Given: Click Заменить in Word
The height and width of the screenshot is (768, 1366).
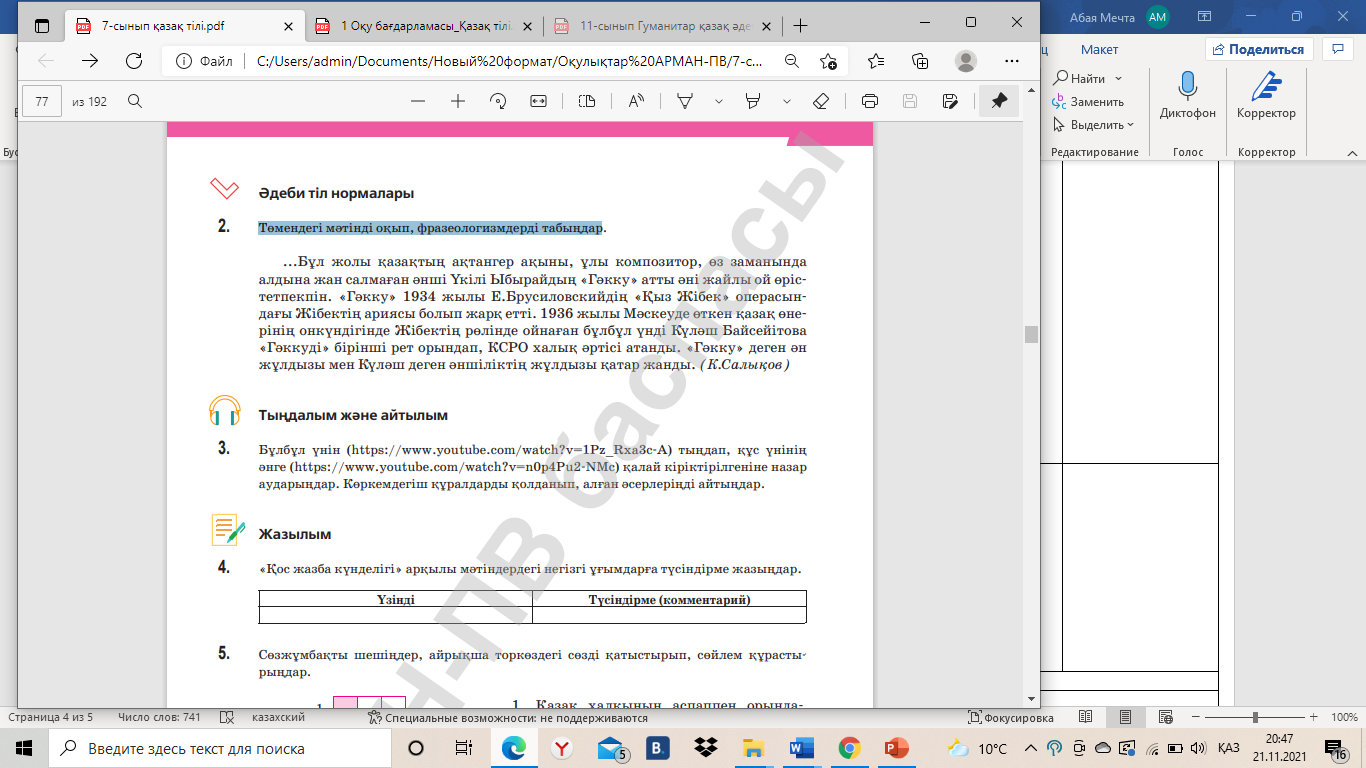Looking at the screenshot, I should click(x=1088, y=102).
